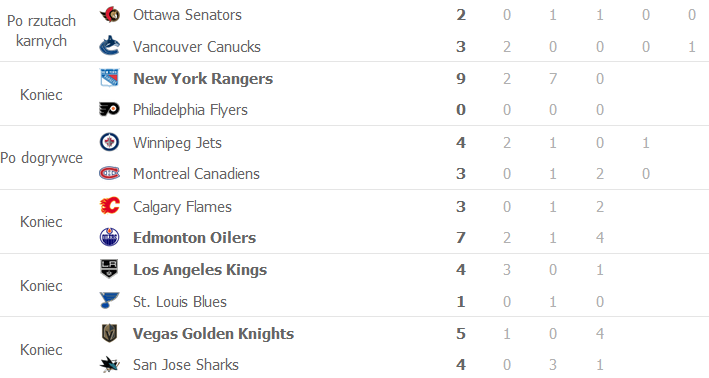Click the Montreal Canadiens logo

(109, 174)
